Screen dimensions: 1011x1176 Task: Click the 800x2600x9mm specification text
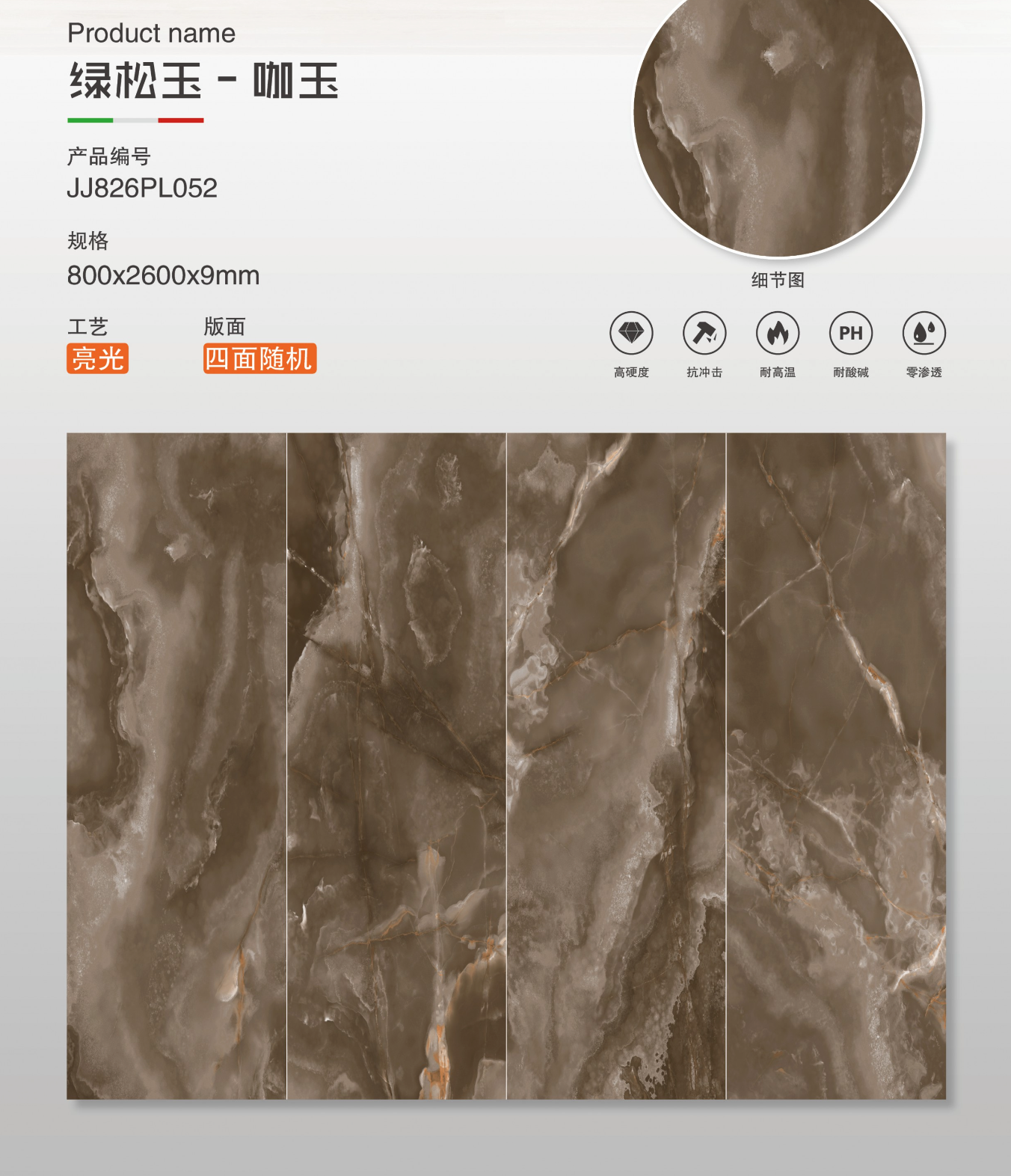point(163,276)
